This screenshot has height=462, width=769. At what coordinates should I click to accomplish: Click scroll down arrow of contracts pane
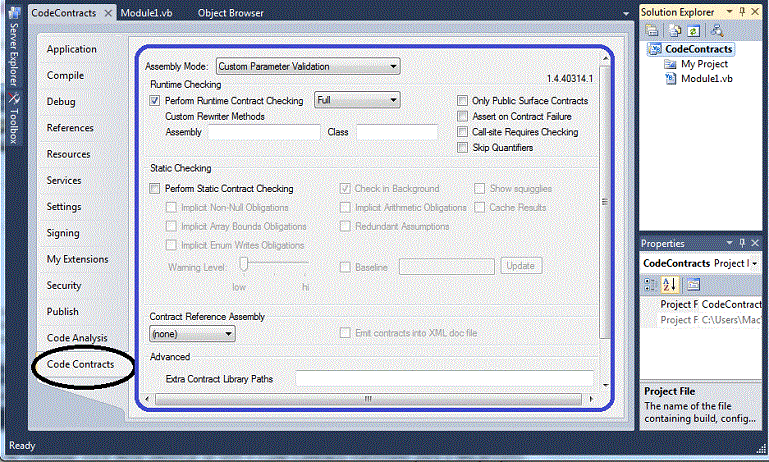click(x=605, y=385)
